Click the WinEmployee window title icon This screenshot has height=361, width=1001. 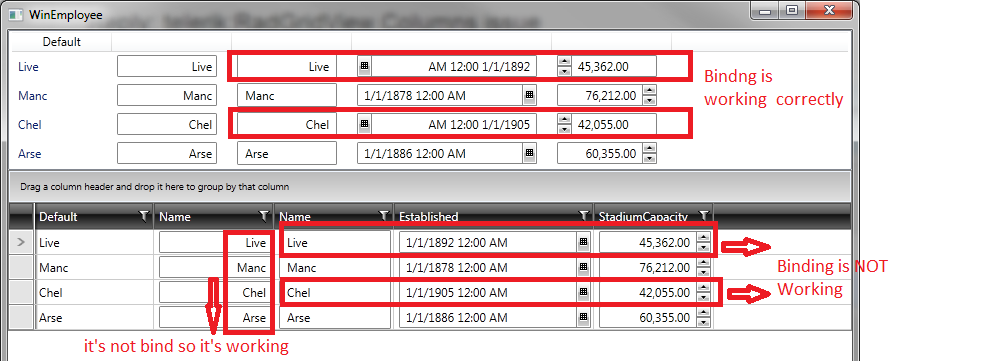(x=16, y=15)
